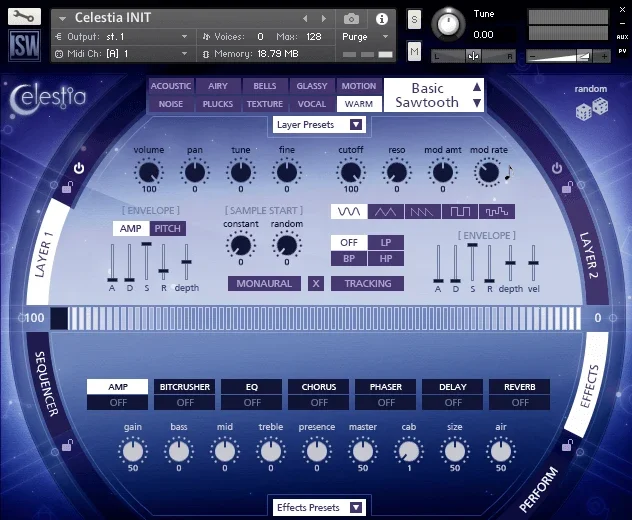The height and width of the screenshot is (520, 632).
Task: Select VOCAL category tab
Action: click(312, 104)
